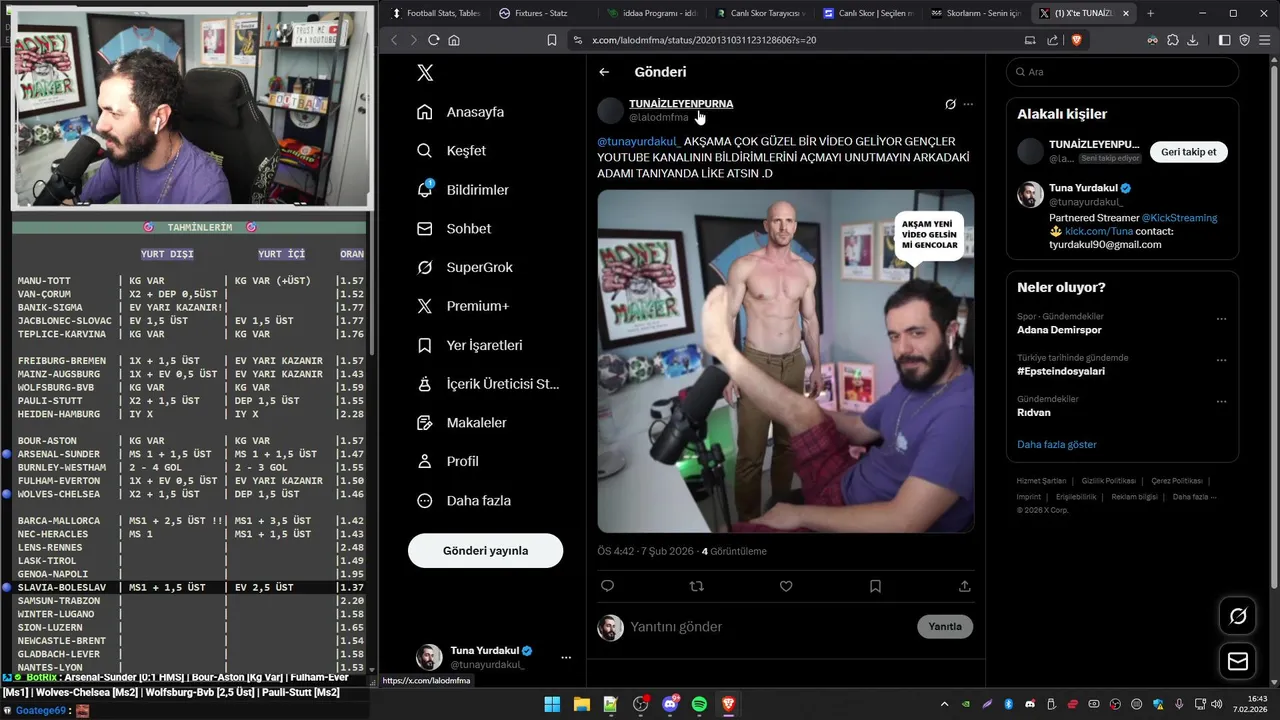Switch to iddaa Programı tab
This screenshot has width=1280, height=720.
tap(650, 13)
